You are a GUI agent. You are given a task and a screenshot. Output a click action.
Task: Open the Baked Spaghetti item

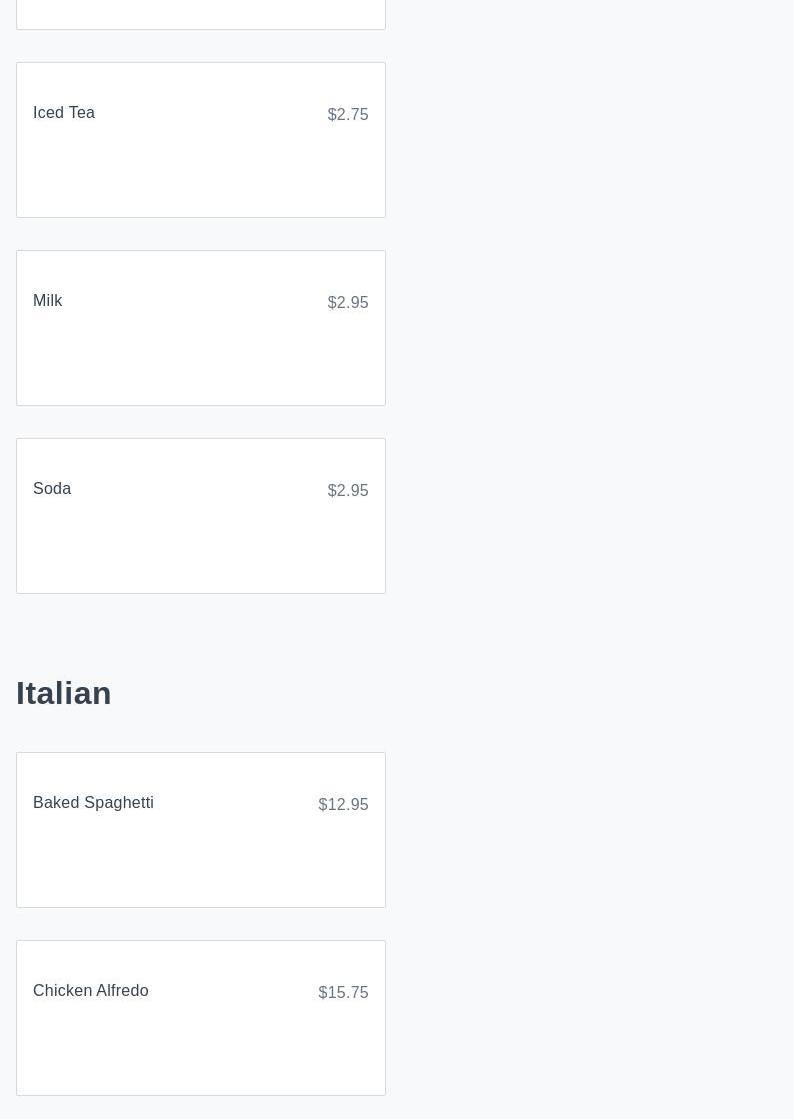(x=93, y=803)
